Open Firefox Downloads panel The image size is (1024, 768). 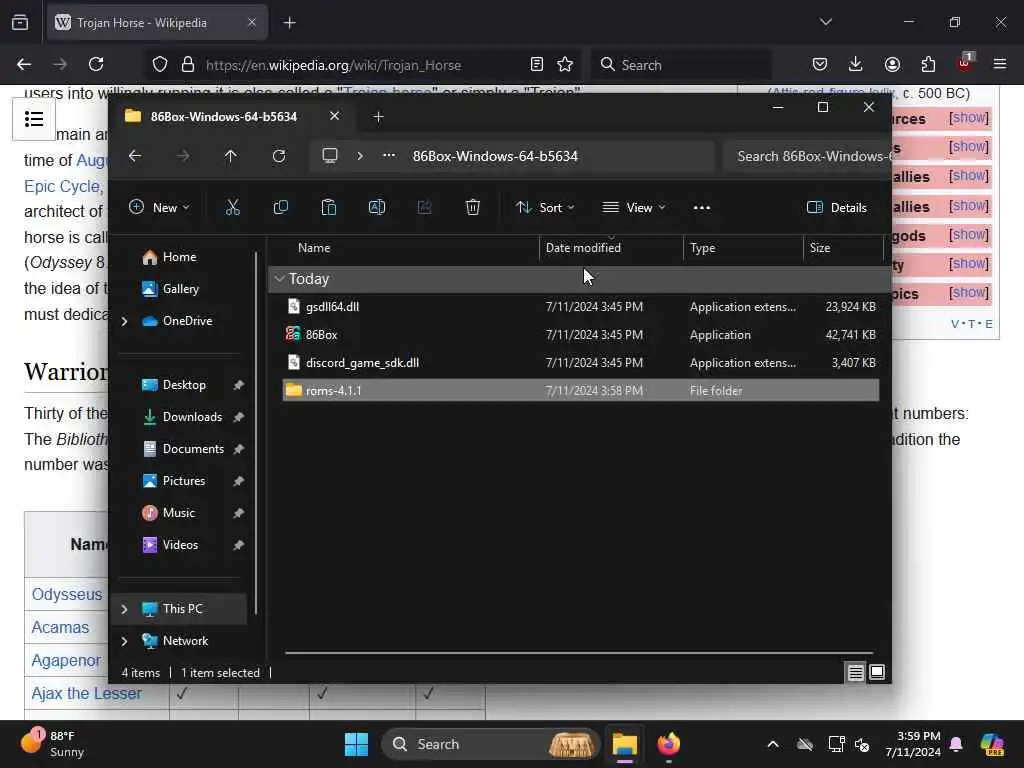(x=856, y=64)
